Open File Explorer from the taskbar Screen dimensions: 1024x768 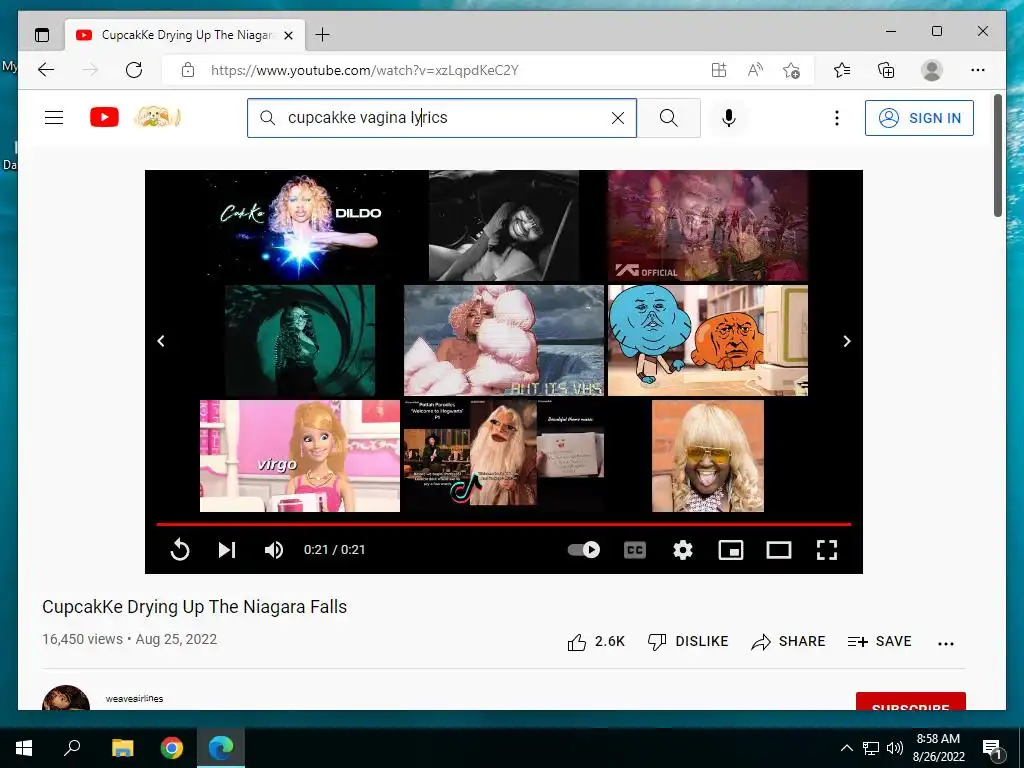(x=122, y=748)
